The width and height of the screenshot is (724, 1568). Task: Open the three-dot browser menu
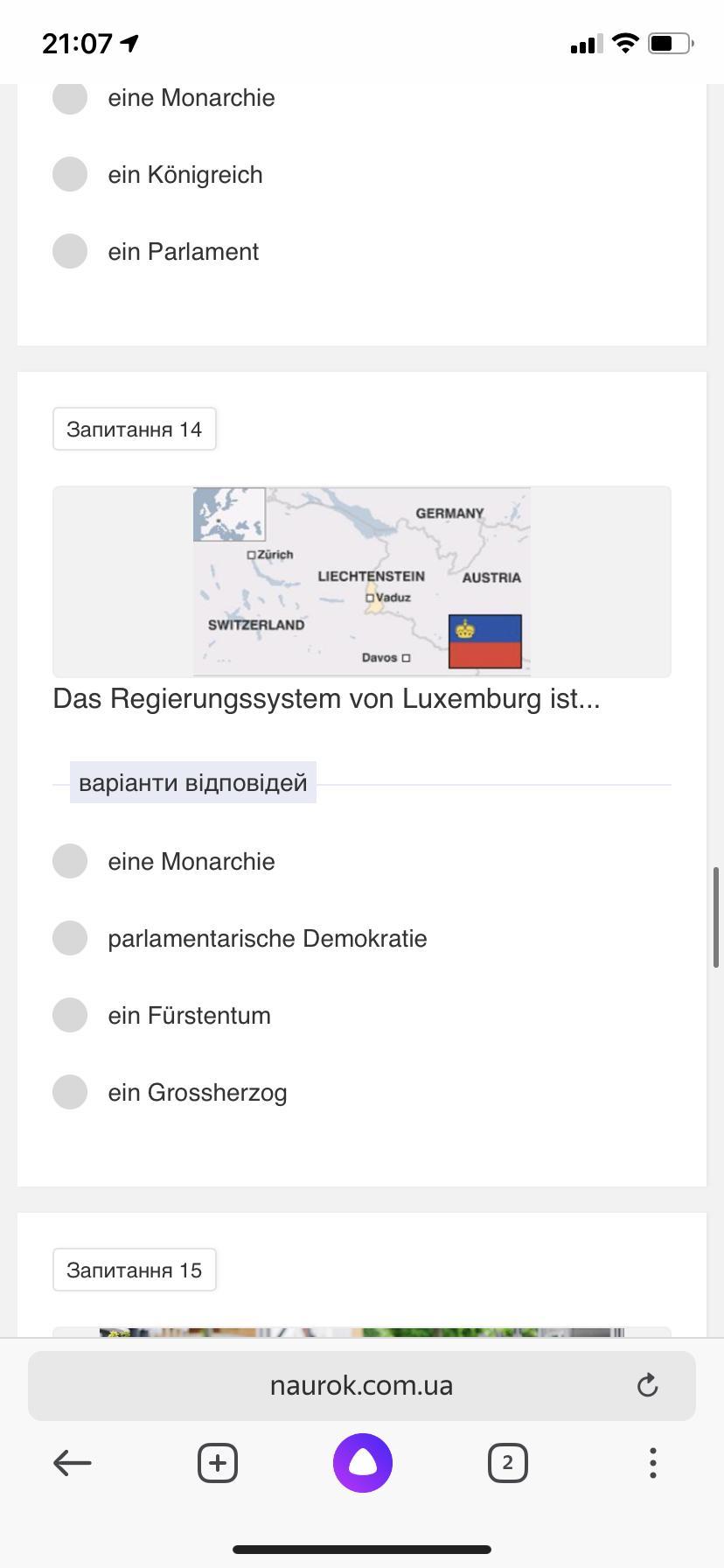point(652,1462)
